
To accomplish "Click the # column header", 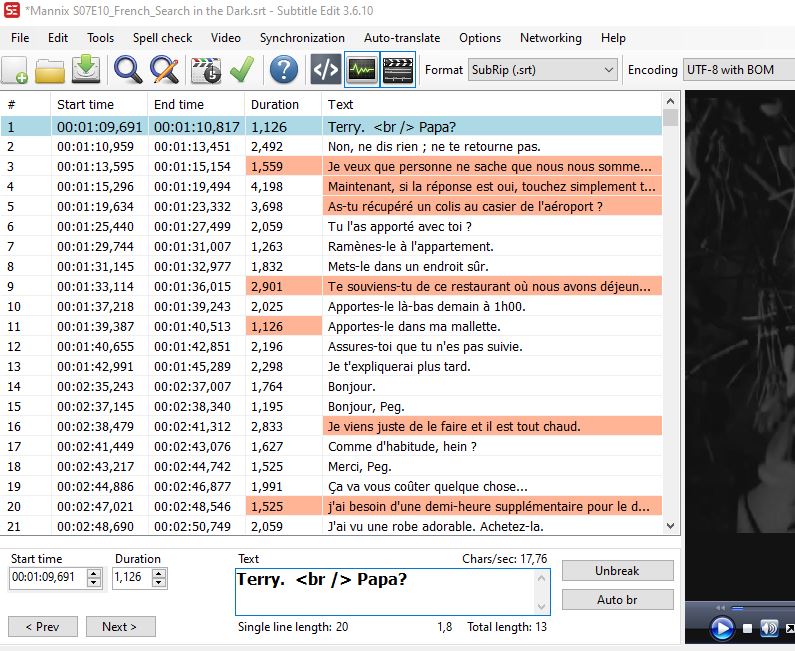I will pyautogui.click(x=25, y=104).
